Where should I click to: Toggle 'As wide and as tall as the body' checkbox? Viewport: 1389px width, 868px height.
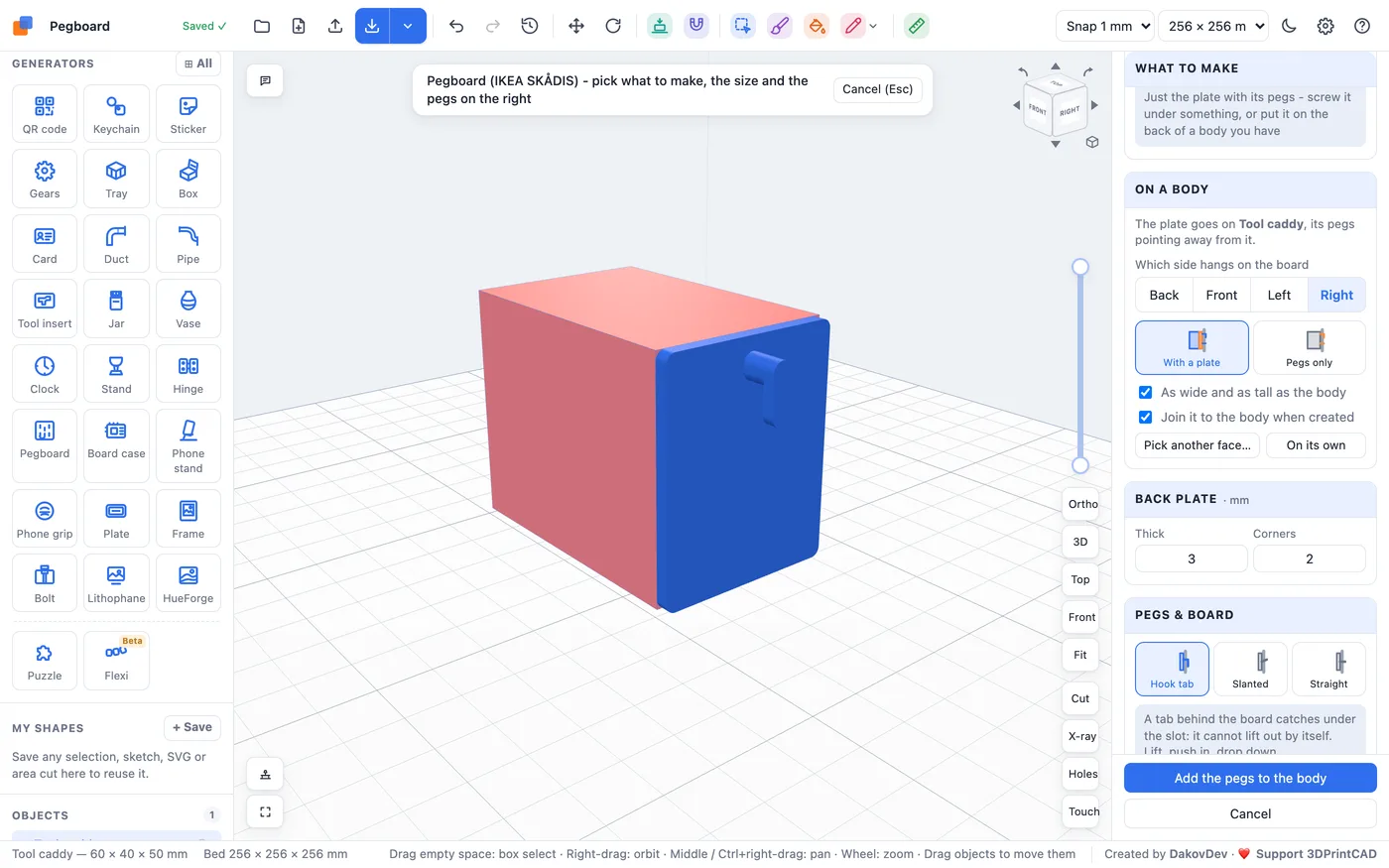click(1145, 392)
